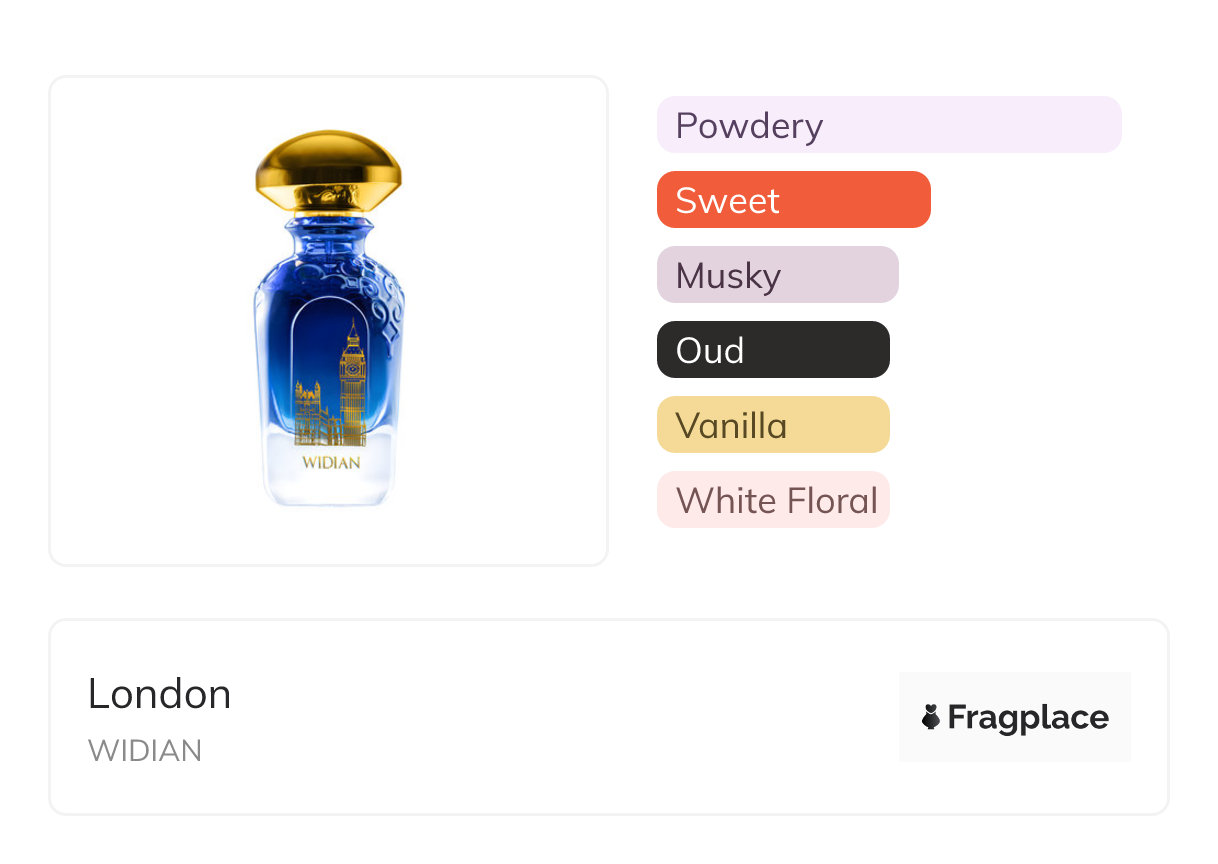This screenshot has height=864, width=1218.
Task: Open the London fragrance title
Action: coord(160,694)
